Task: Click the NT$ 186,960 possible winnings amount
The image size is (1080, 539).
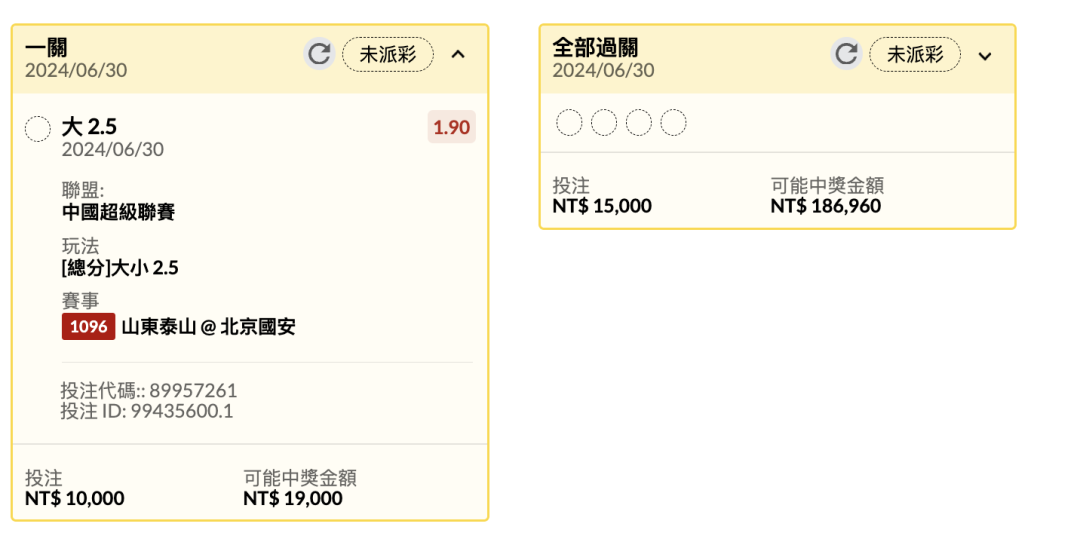Action: 826,205
